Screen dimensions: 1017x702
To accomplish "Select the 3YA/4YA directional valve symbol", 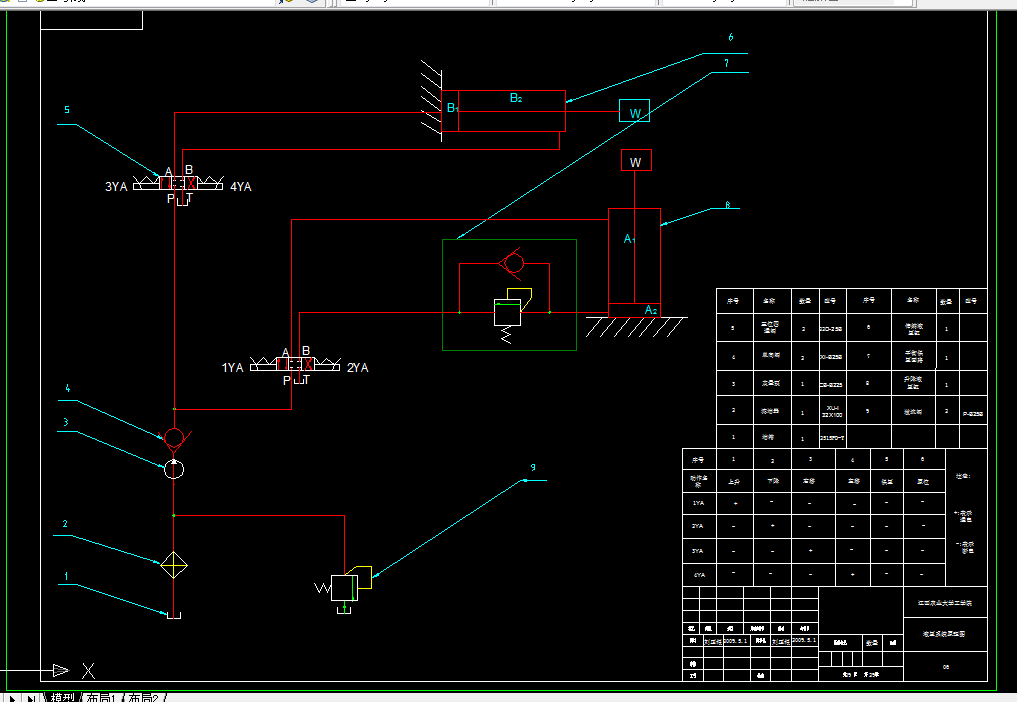I will [x=178, y=184].
